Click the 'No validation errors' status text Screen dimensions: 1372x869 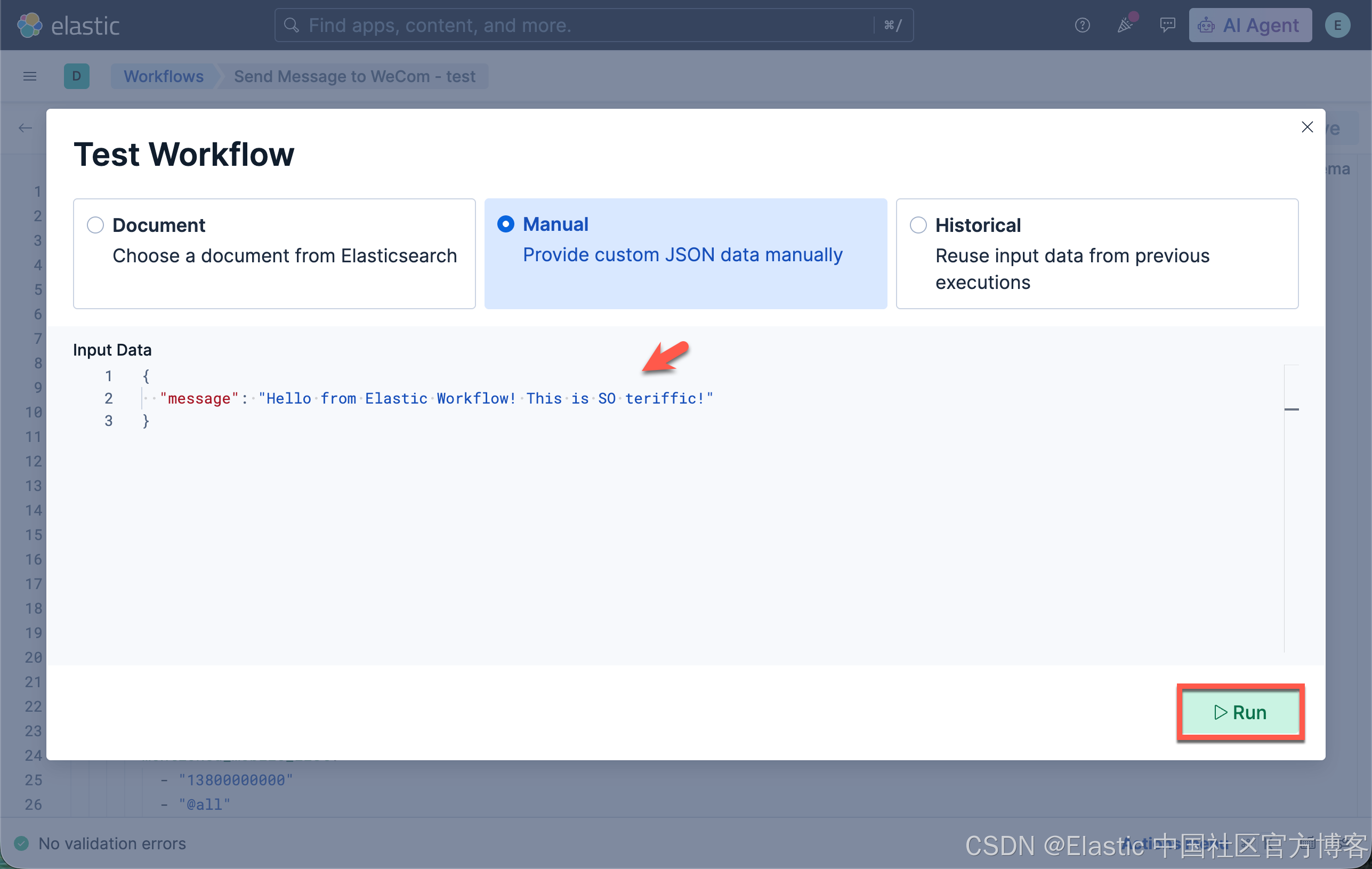coord(112,843)
